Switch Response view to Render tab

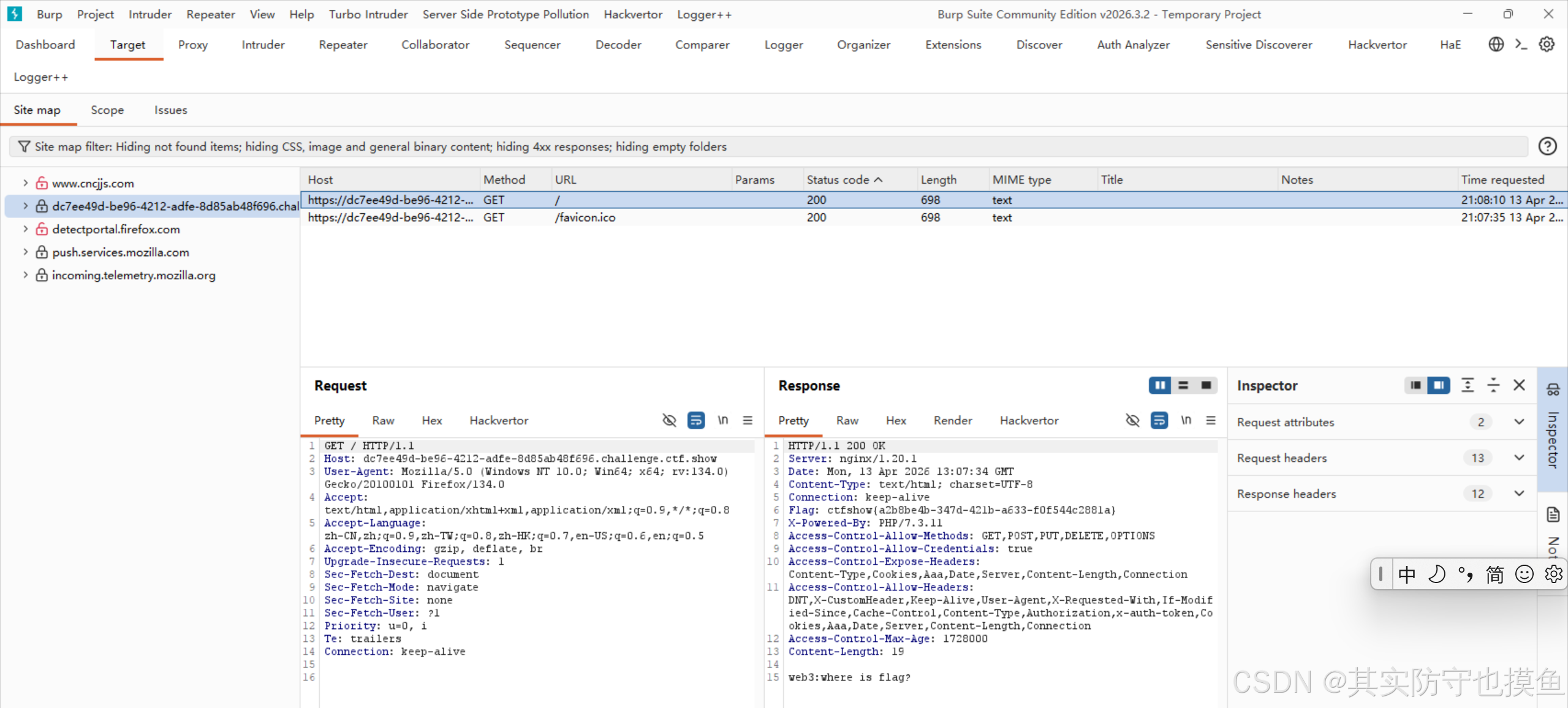pyautogui.click(x=952, y=420)
